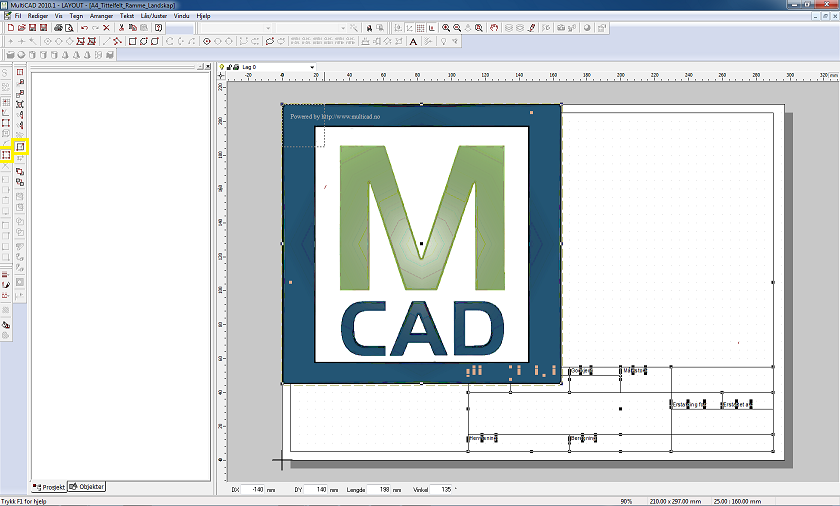Open the second empty toolbar combo box
The width and height of the screenshot is (840, 506).
(x=311, y=28)
